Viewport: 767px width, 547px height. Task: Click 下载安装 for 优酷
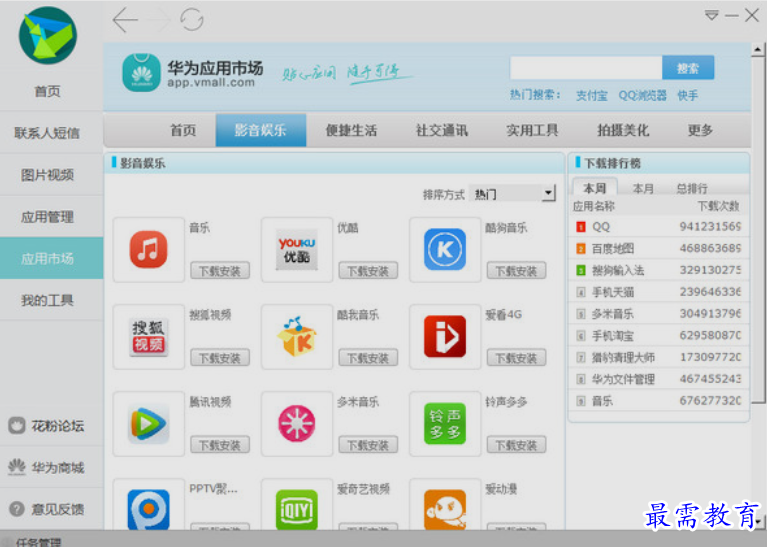tap(368, 271)
